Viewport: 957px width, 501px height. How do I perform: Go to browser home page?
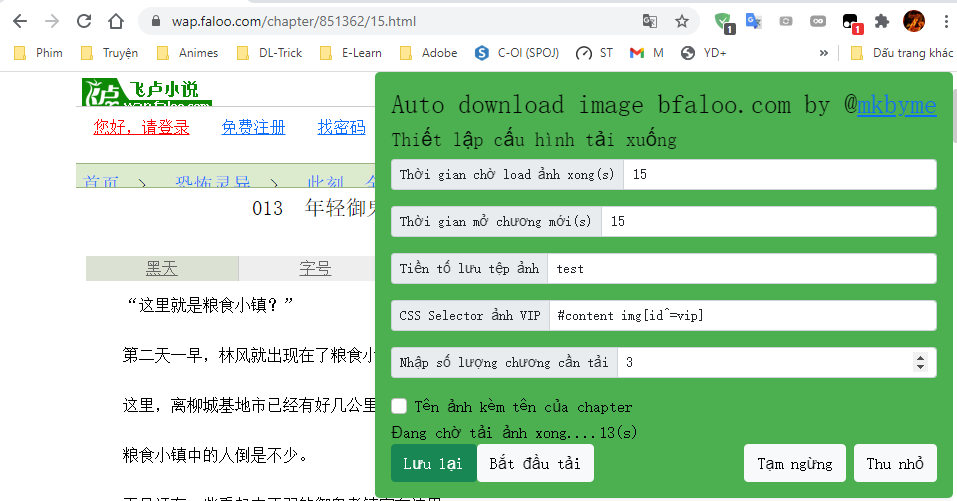pos(117,21)
